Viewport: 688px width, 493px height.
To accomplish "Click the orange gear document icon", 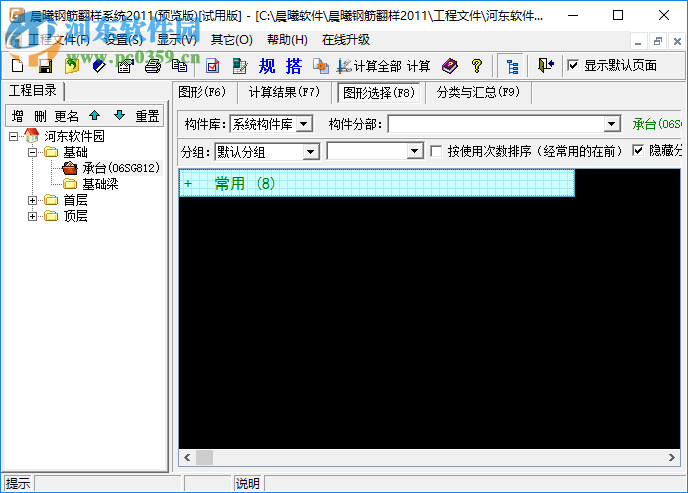I will [x=321, y=66].
